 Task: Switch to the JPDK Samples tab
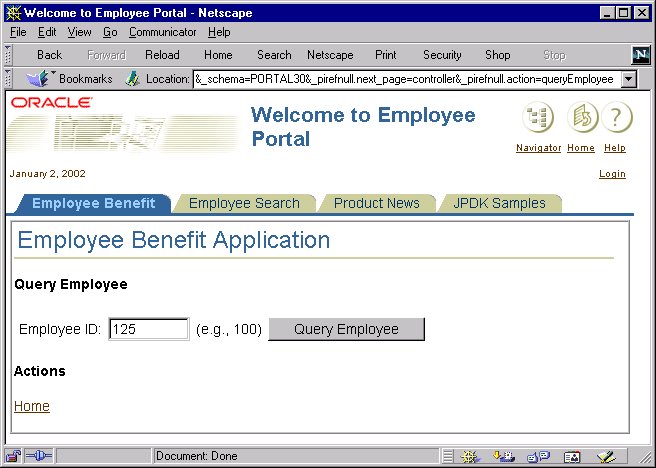[x=499, y=203]
